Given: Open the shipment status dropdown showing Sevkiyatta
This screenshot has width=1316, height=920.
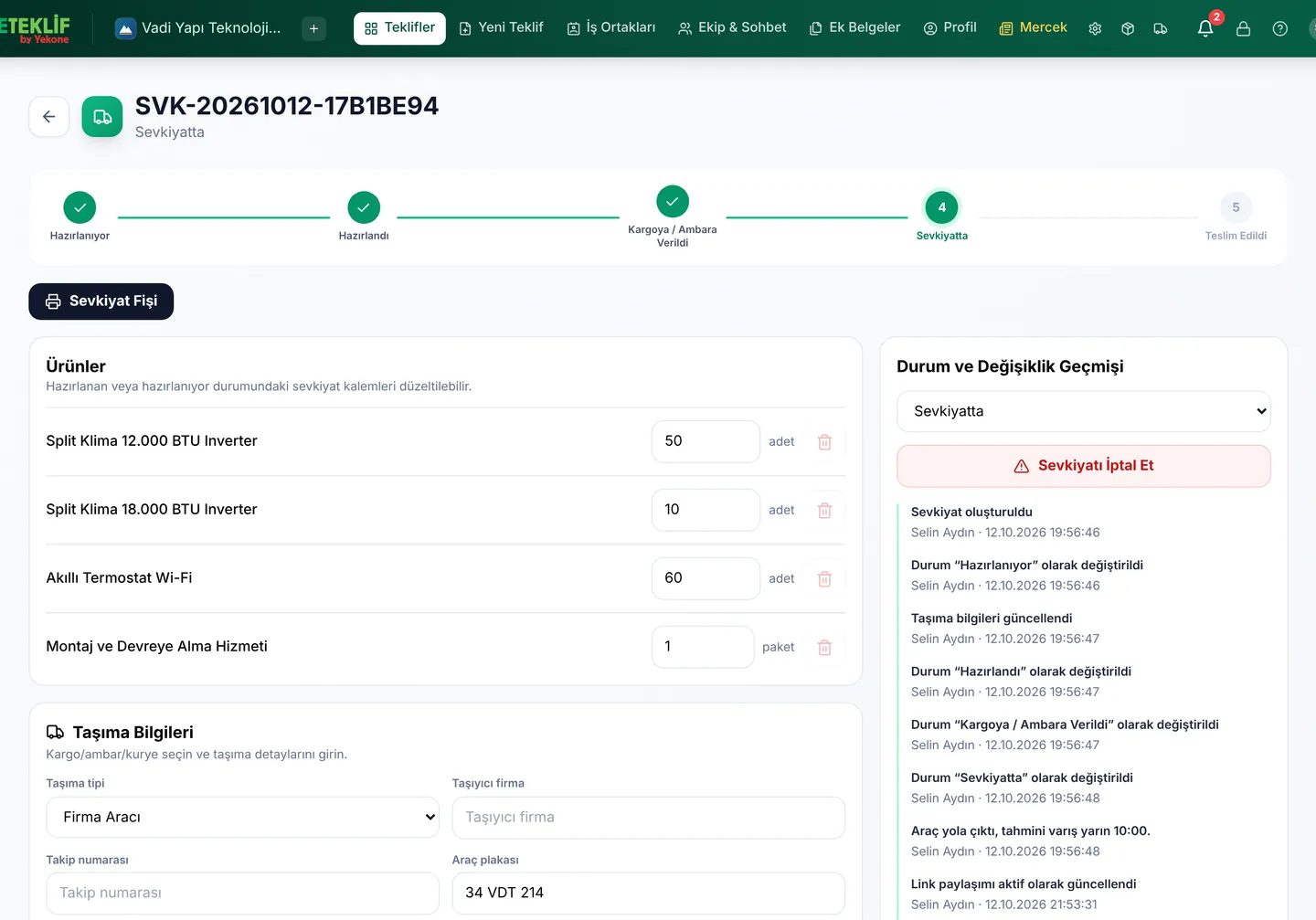Looking at the screenshot, I should coord(1084,412).
